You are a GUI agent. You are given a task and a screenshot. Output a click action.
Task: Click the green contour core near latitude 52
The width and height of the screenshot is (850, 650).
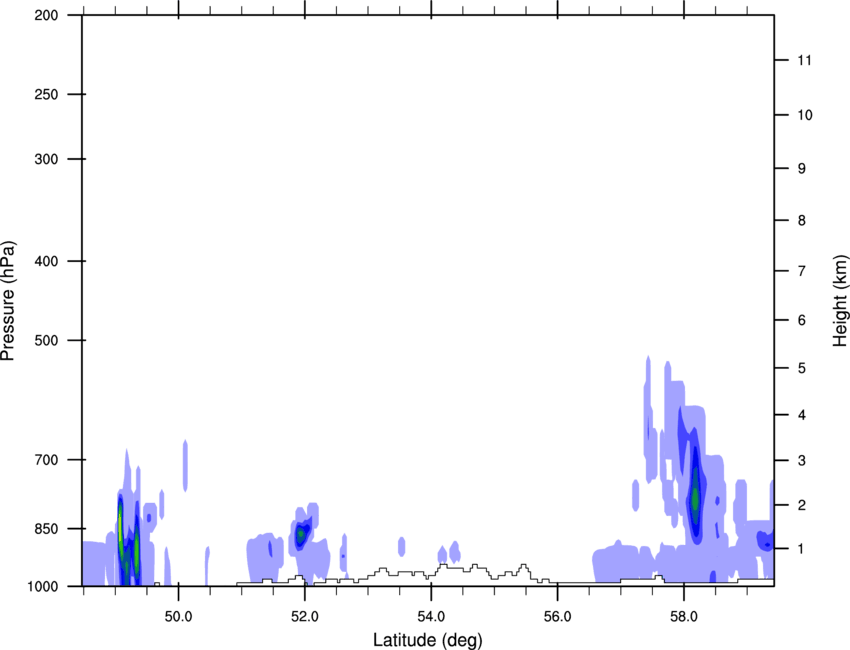tap(300, 535)
